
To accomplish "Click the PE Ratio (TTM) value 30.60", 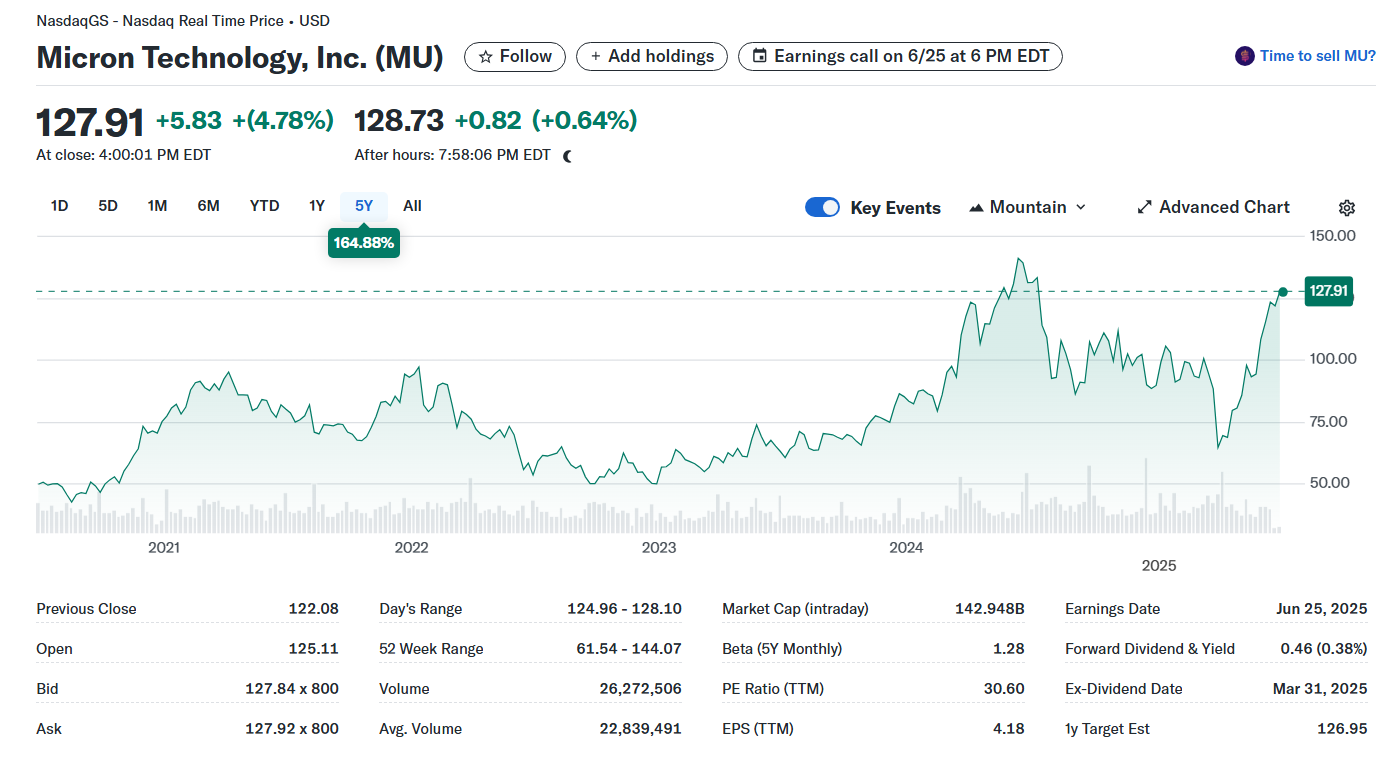I will point(1005,689).
